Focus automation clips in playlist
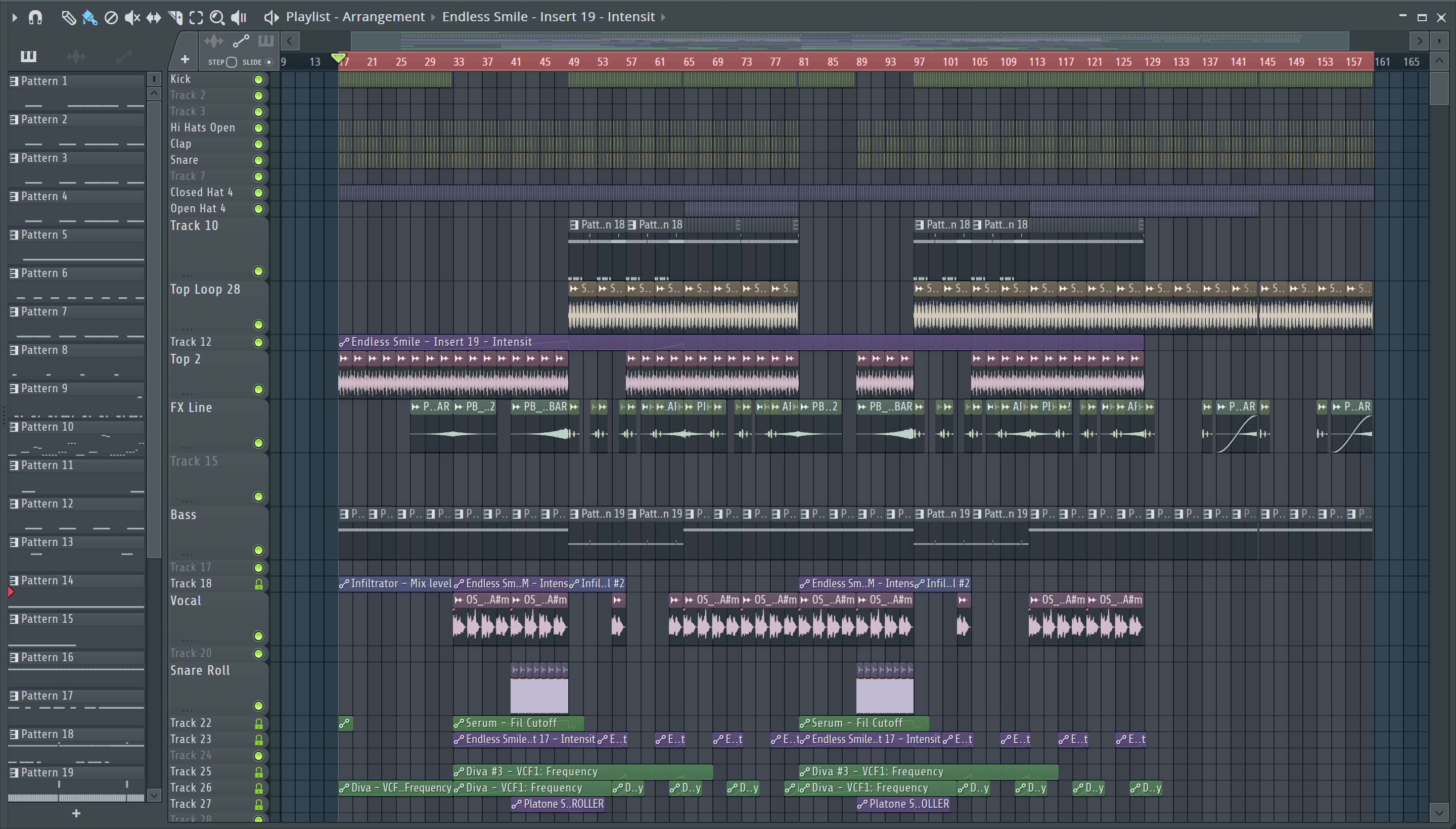This screenshot has height=829, width=1456. (x=241, y=41)
